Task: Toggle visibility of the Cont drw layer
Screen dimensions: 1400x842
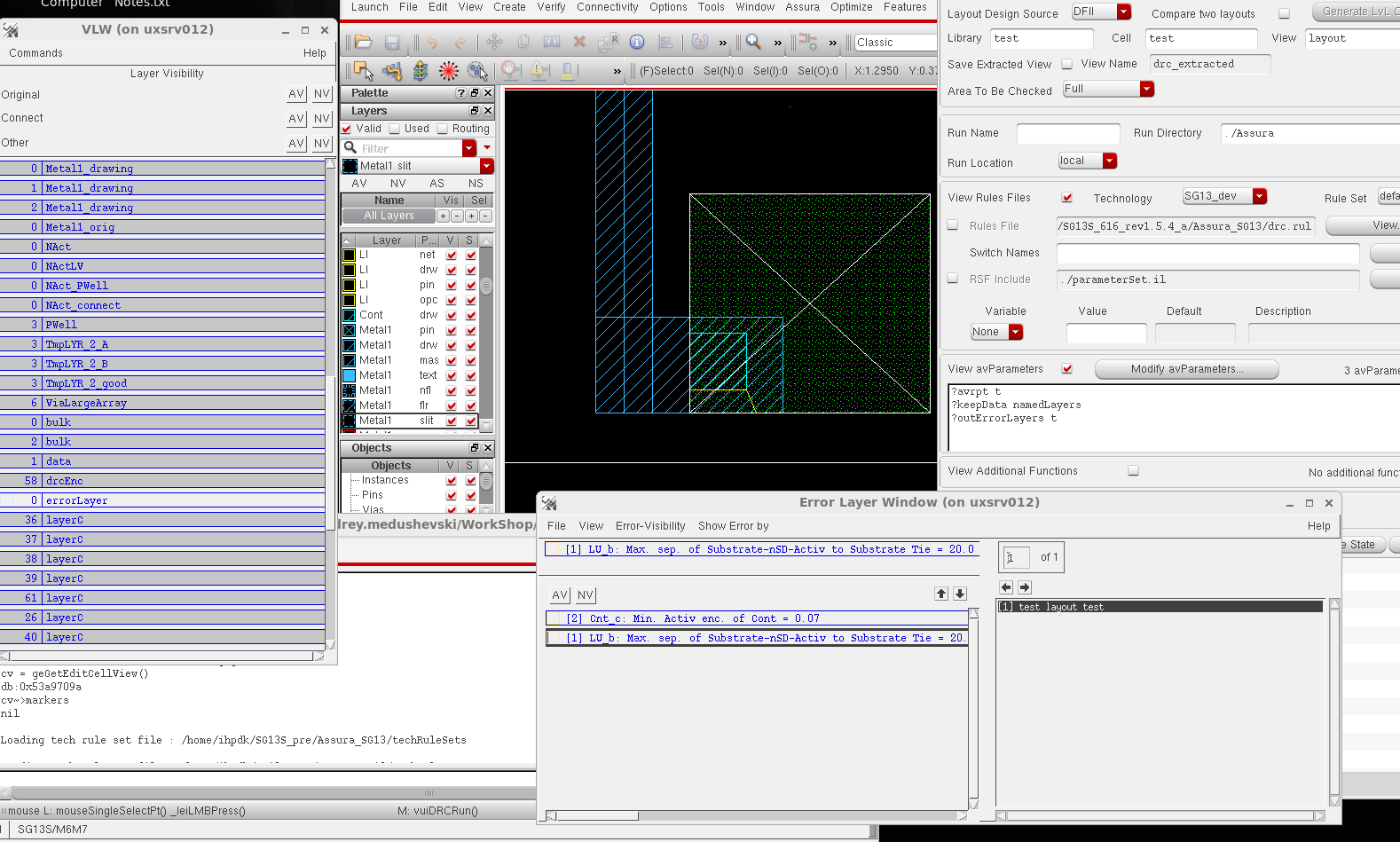Action: (x=452, y=315)
